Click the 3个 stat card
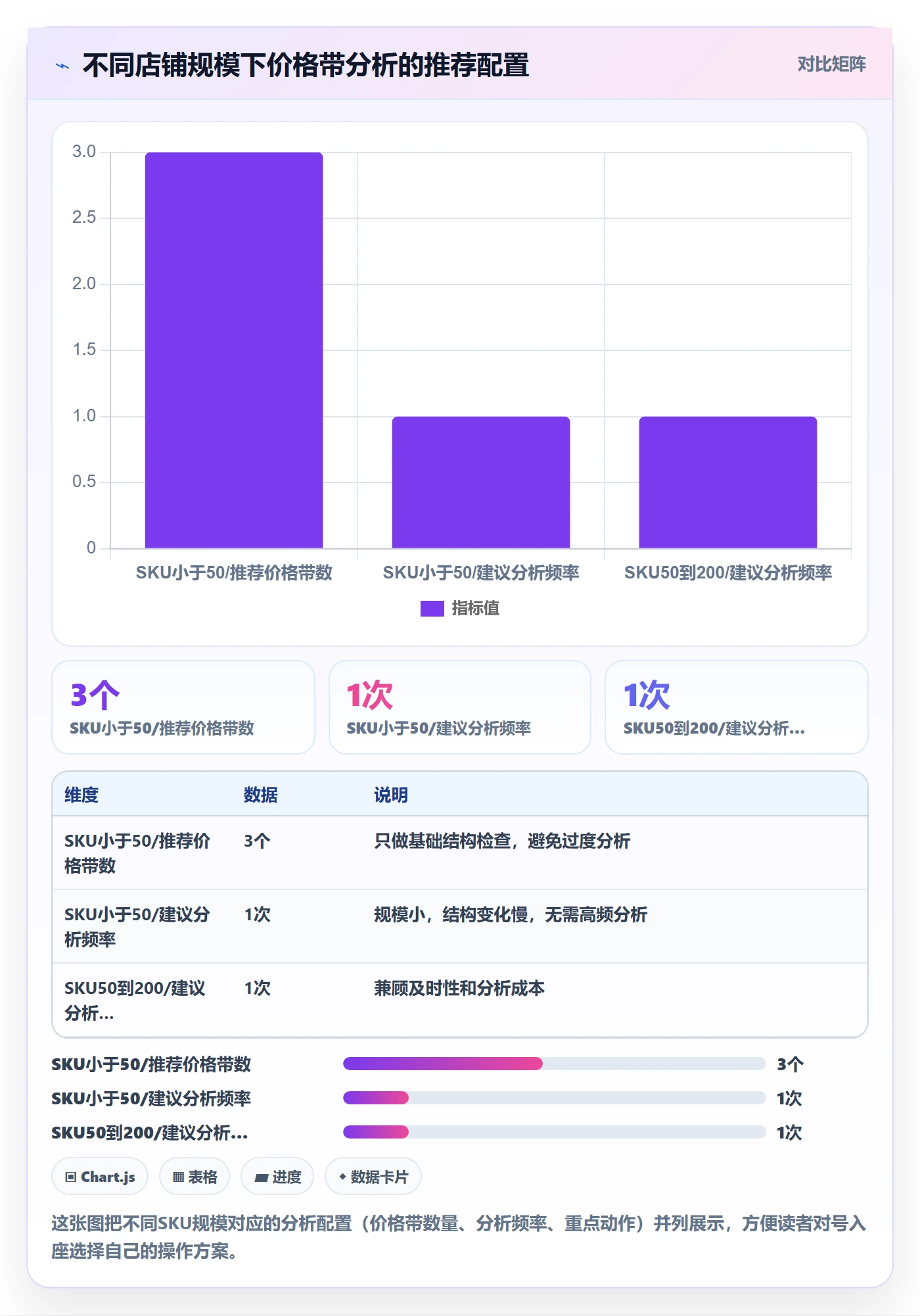The height and width of the screenshot is (1316, 920). coord(183,707)
